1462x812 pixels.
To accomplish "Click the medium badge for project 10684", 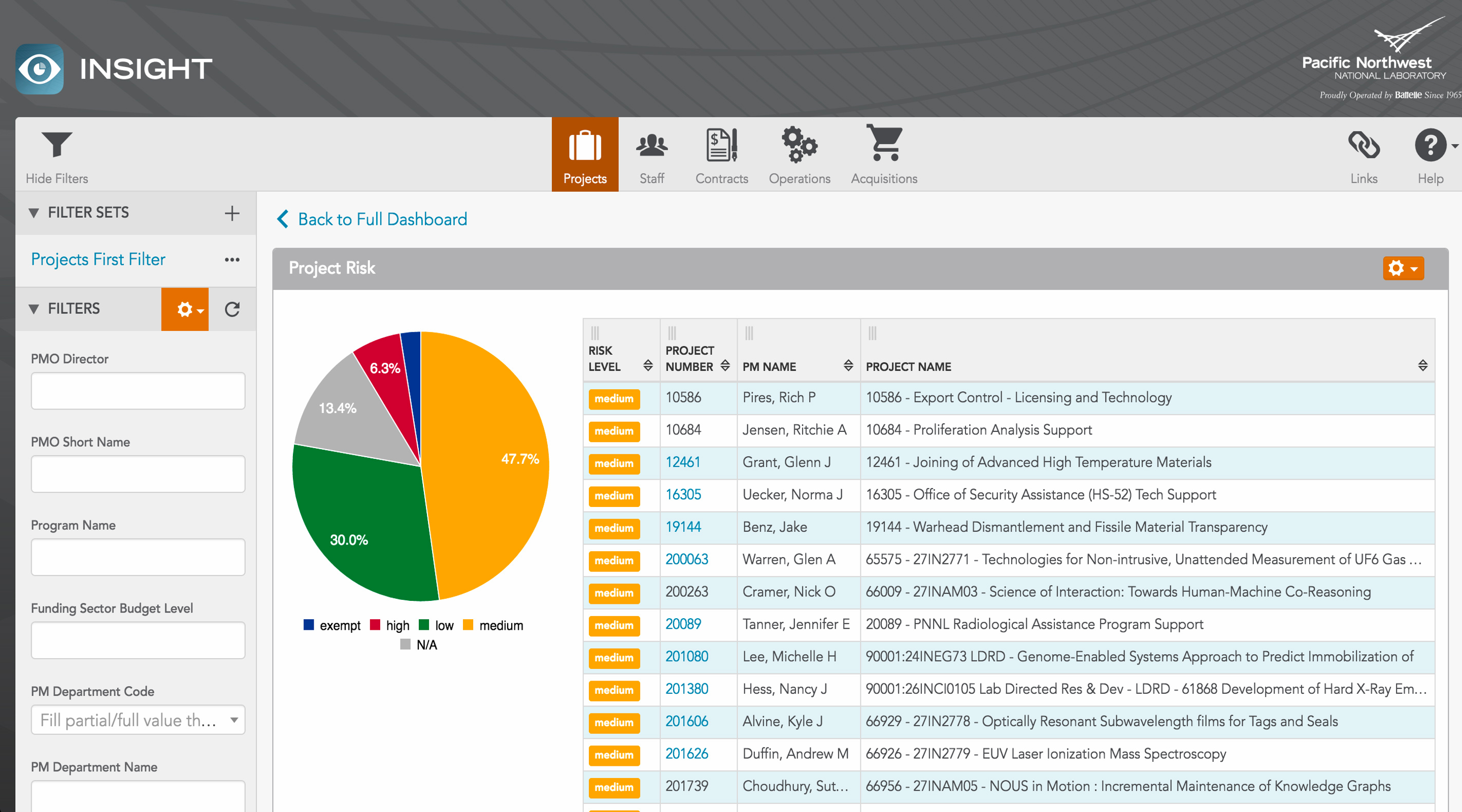I will point(614,431).
